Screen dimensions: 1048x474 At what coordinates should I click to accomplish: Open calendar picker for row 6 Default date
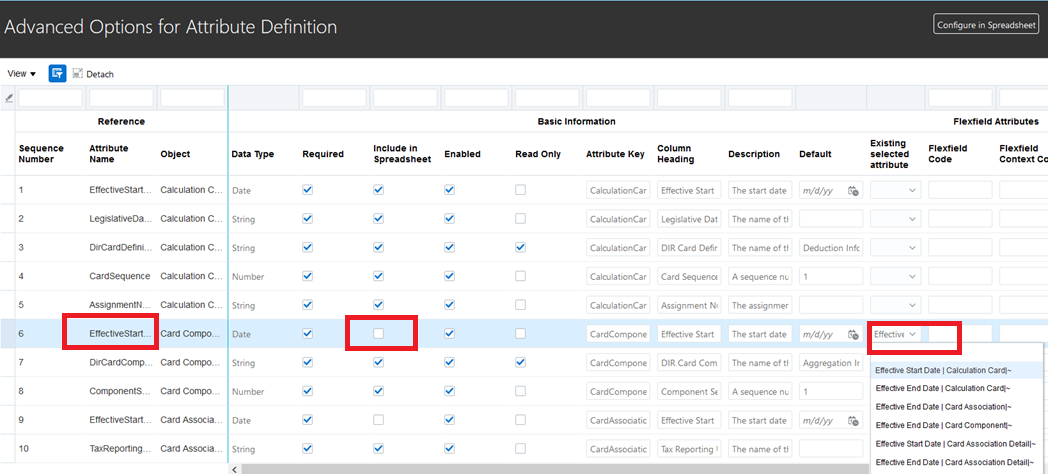(853, 335)
